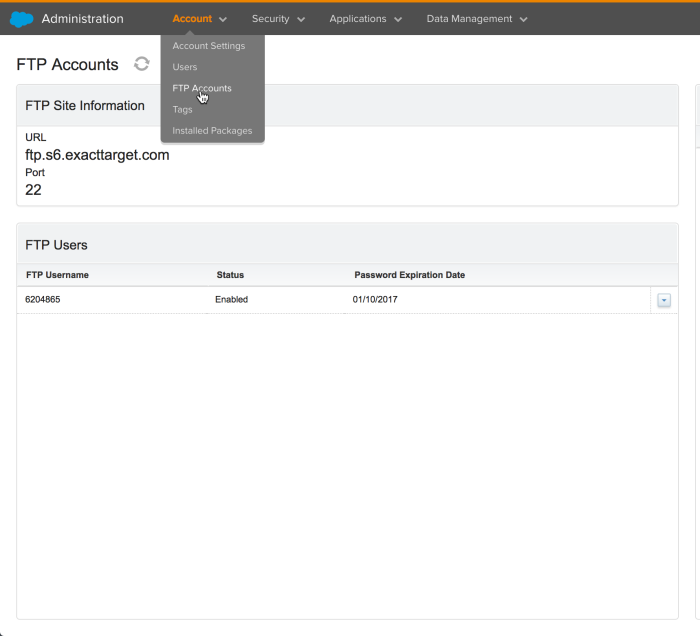
Task: Refresh the FTP Accounts page
Action: point(142,64)
